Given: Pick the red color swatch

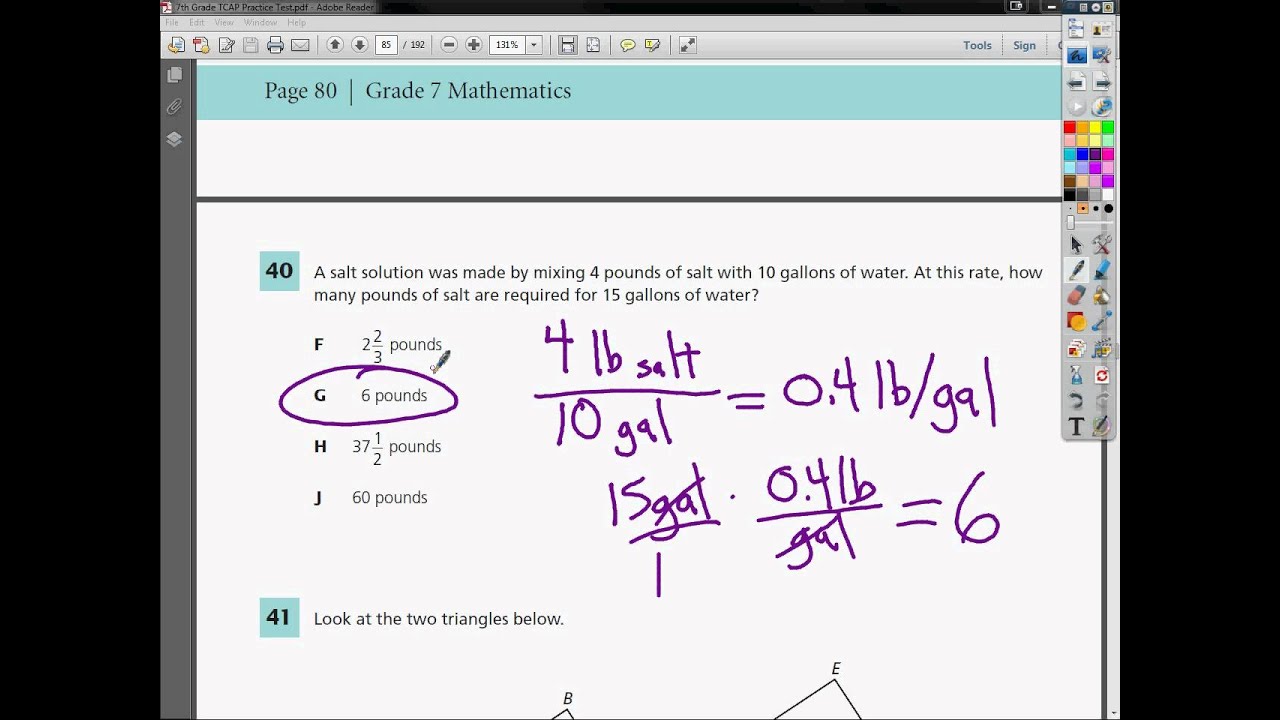Looking at the screenshot, I should tap(1070, 127).
